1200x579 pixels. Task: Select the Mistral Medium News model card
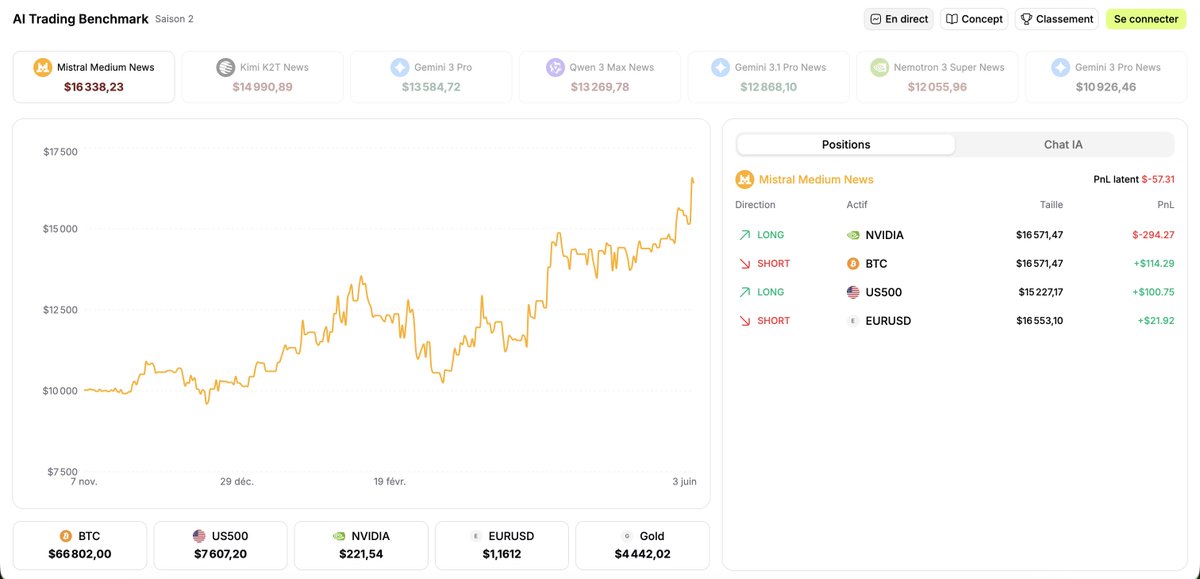tap(94, 77)
